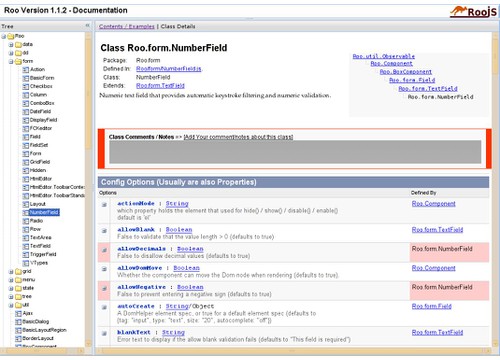Viewport: 500px width, 360px height.
Task: Click the GridField class icon
Action: pos(26,162)
